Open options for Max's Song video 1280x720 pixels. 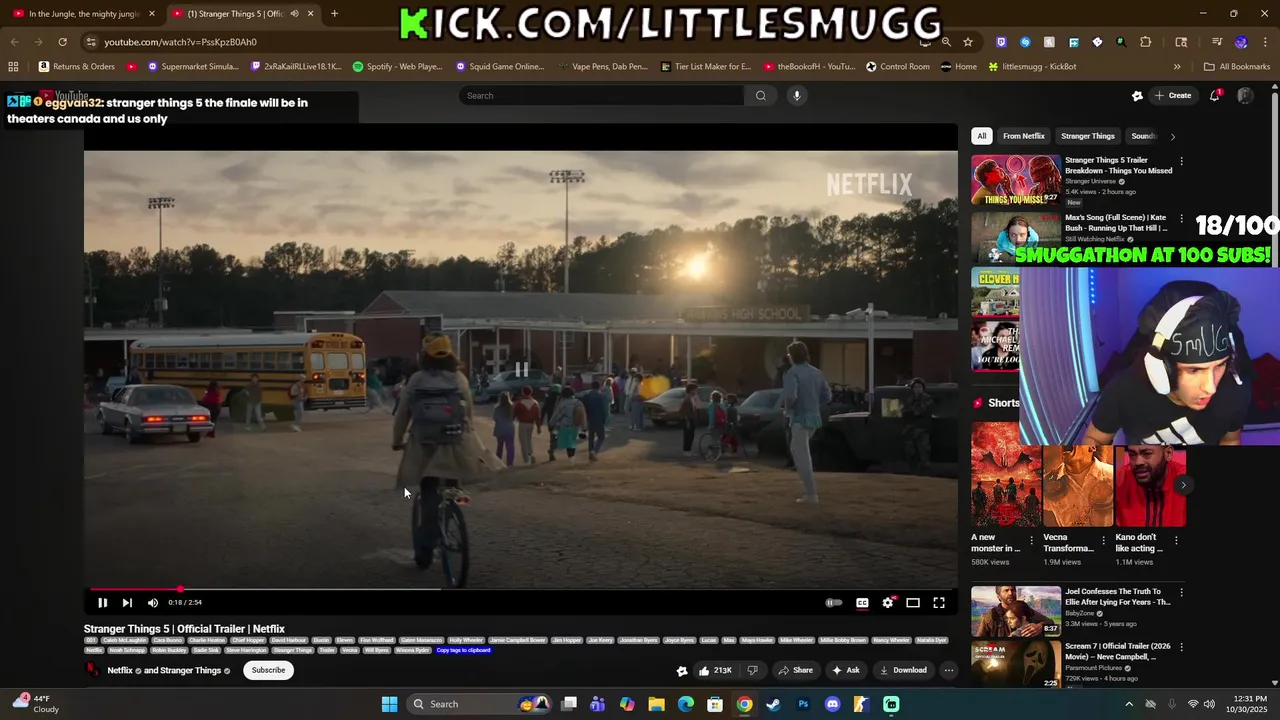tap(1181, 218)
